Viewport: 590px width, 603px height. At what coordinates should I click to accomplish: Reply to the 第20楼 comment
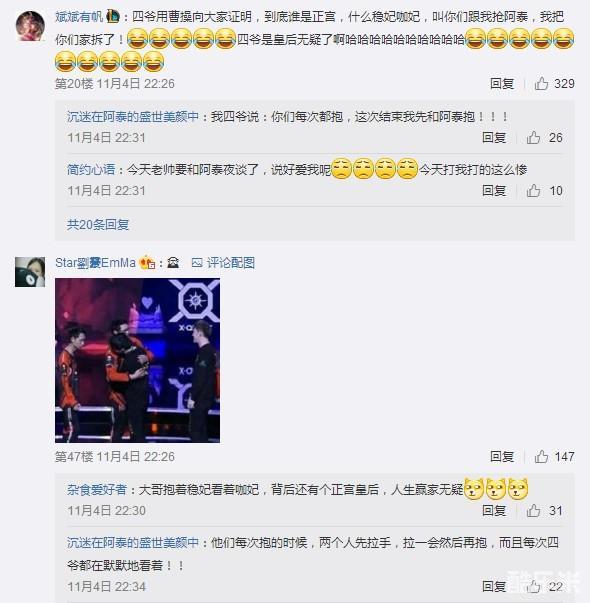pos(502,83)
